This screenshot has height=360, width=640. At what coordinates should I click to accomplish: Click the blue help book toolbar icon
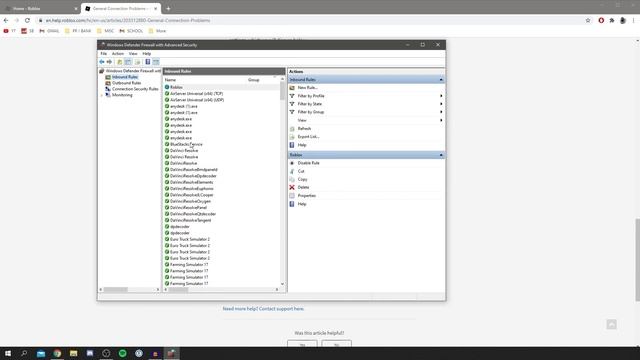147,62
